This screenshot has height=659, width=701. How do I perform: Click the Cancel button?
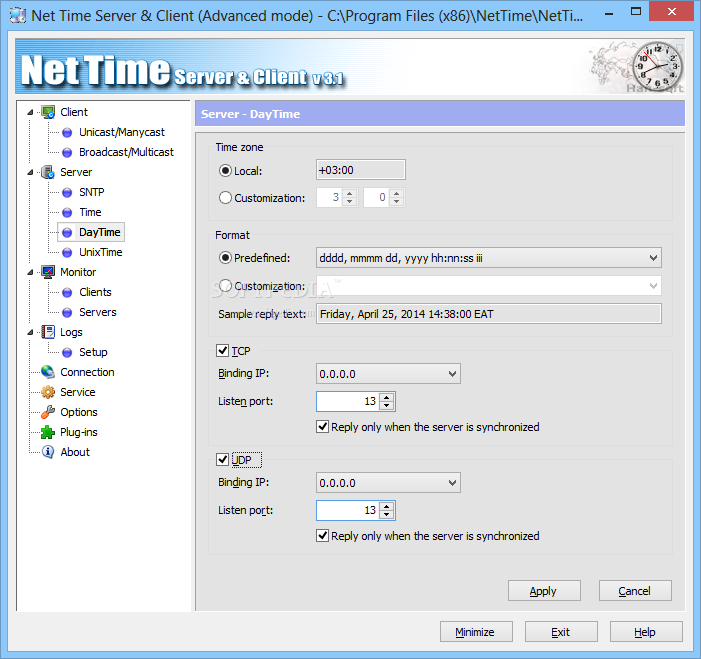(635, 591)
